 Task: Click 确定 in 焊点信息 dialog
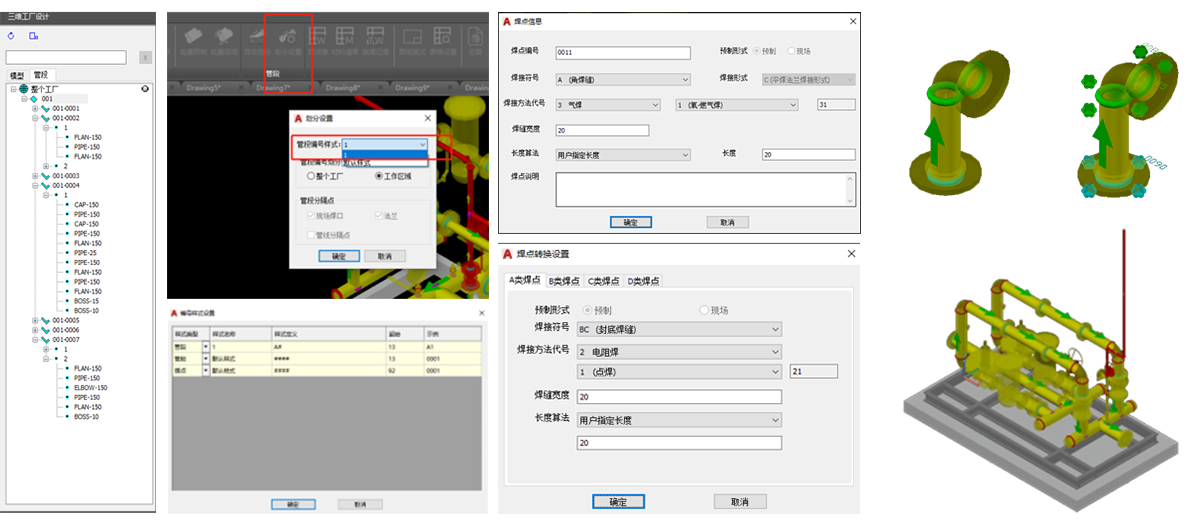coord(630,222)
